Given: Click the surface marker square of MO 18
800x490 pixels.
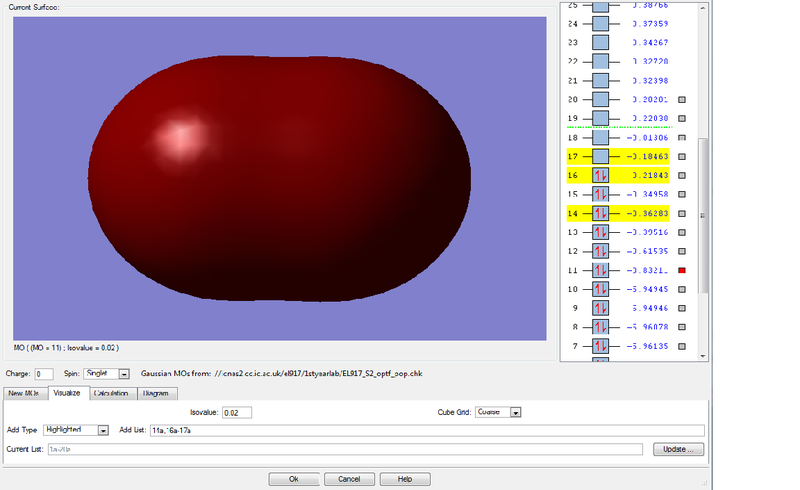Looking at the screenshot, I should [682, 137].
